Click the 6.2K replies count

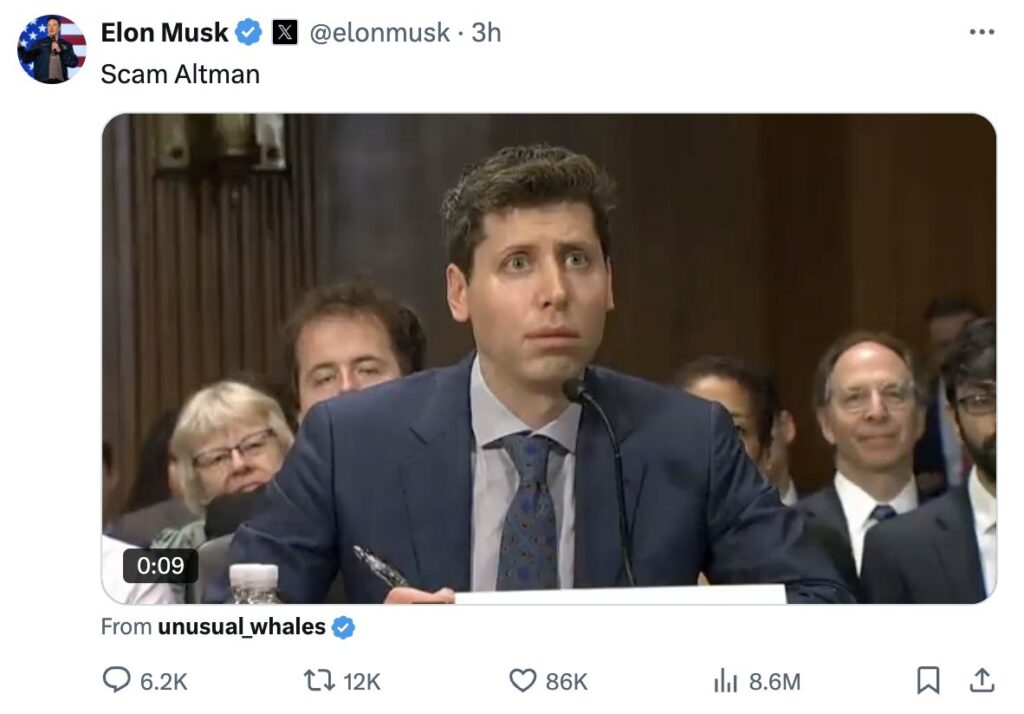pyautogui.click(x=164, y=681)
